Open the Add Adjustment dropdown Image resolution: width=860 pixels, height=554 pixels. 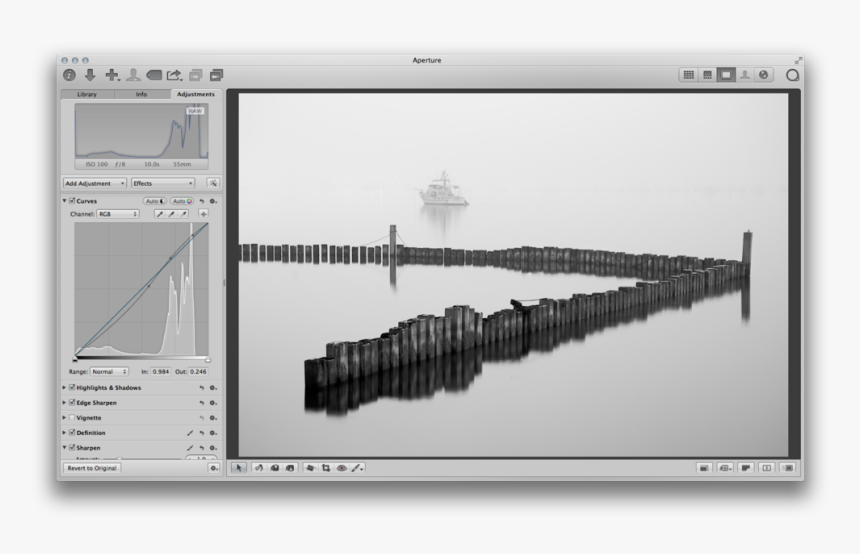point(95,183)
